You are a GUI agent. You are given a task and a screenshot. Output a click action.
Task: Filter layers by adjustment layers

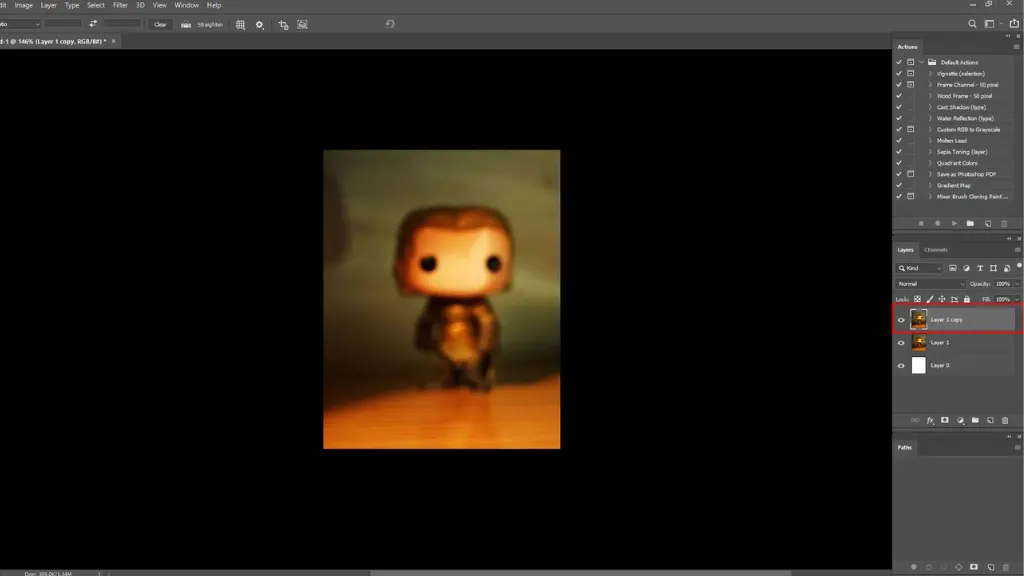pyautogui.click(x=967, y=268)
